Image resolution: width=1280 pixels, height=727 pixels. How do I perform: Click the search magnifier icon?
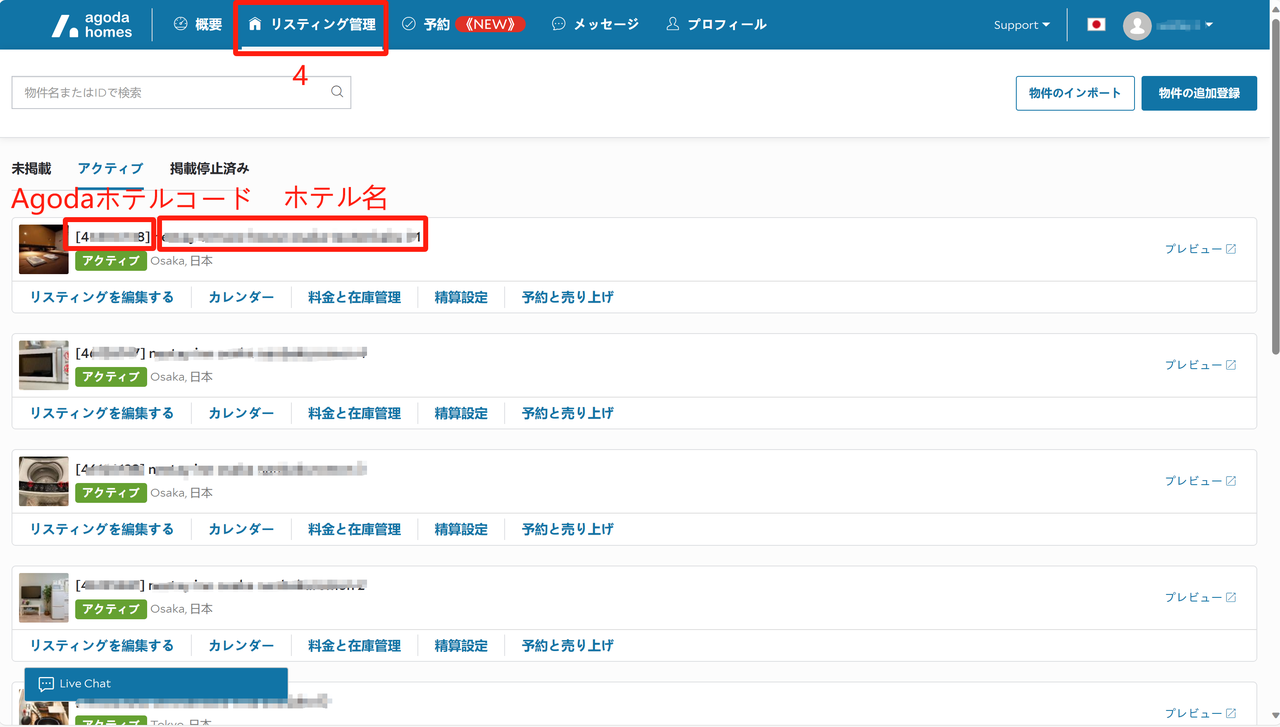coord(337,92)
